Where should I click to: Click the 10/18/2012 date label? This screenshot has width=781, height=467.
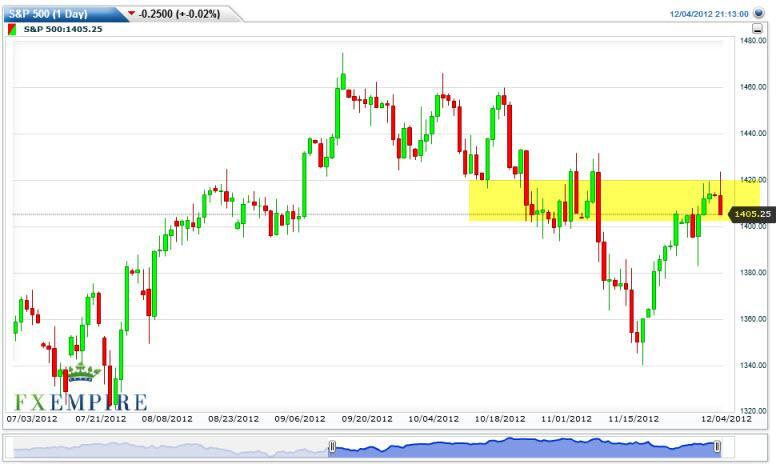pos(500,419)
